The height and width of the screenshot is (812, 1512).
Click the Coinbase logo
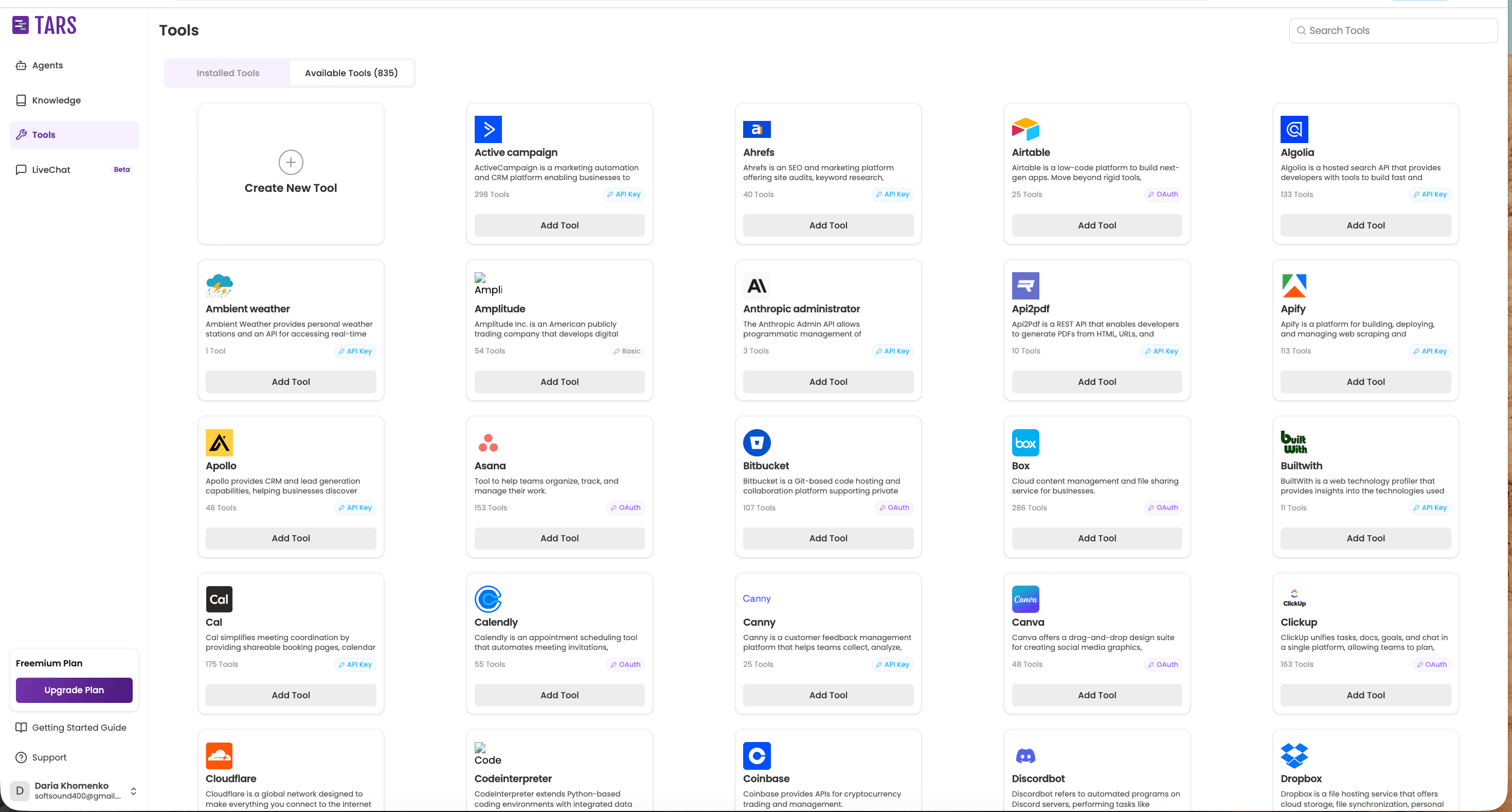pos(757,755)
